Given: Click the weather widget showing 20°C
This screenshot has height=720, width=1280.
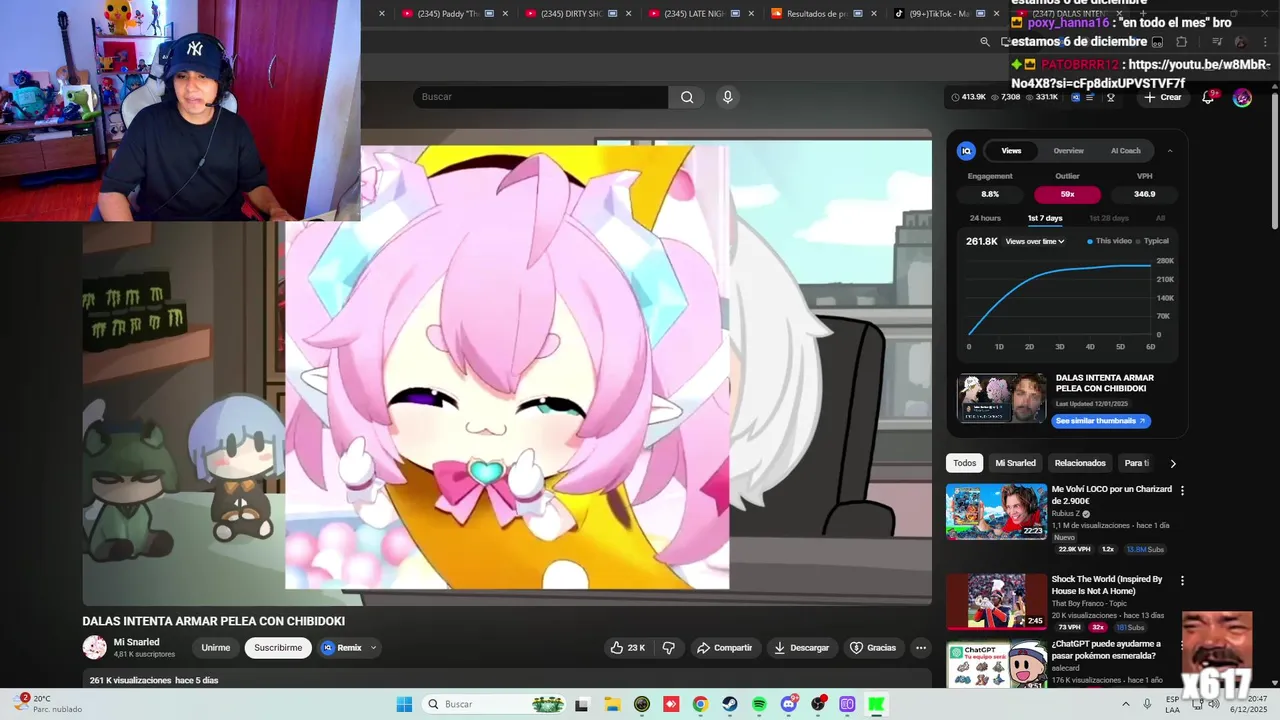Looking at the screenshot, I should pos(48,704).
